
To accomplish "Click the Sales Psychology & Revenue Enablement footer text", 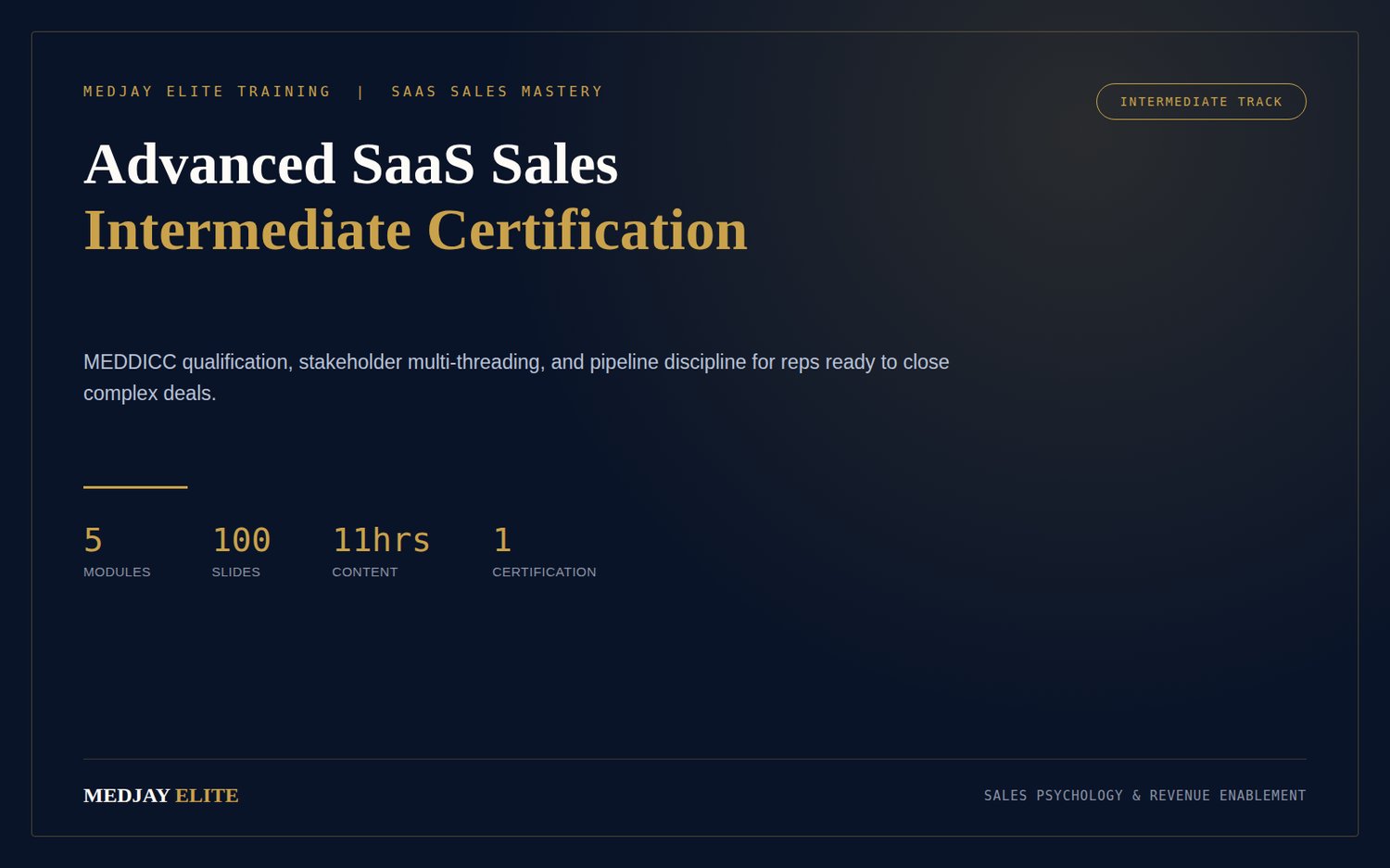I will point(1144,796).
